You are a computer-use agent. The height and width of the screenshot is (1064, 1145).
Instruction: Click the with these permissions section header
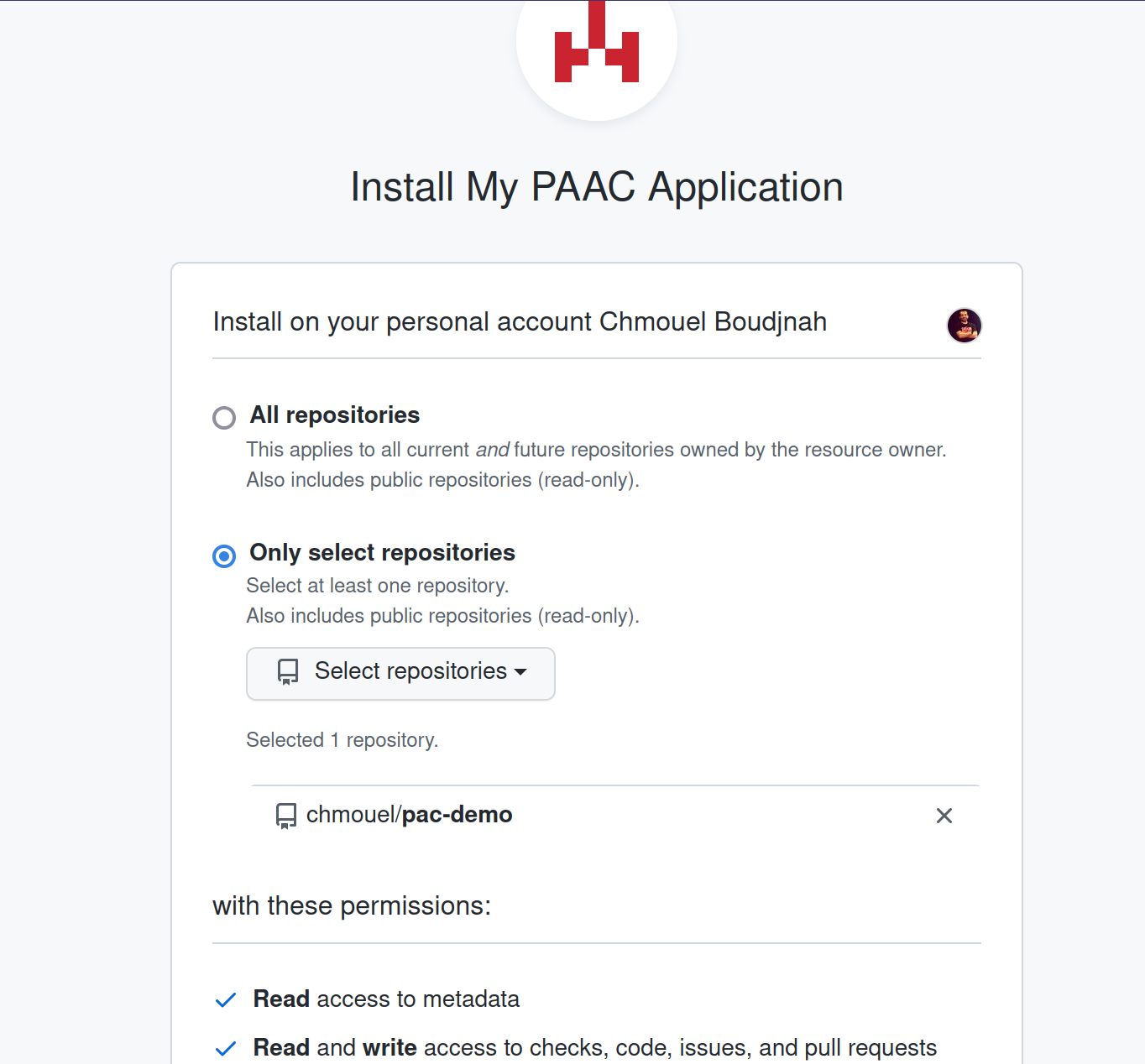click(x=351, y=905)
